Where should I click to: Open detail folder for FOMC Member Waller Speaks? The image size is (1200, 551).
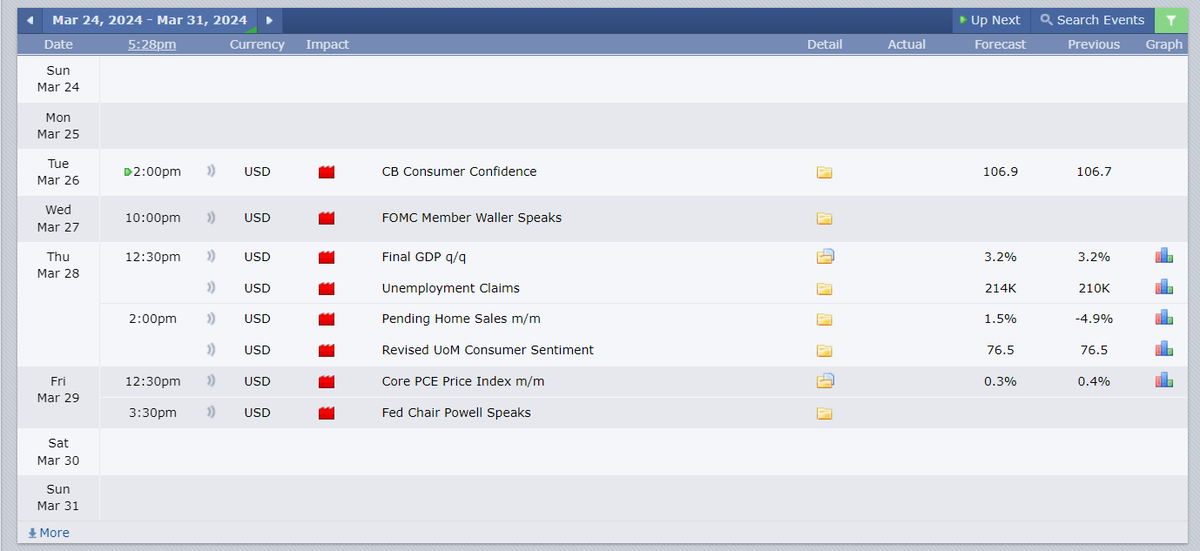point(824,218)
